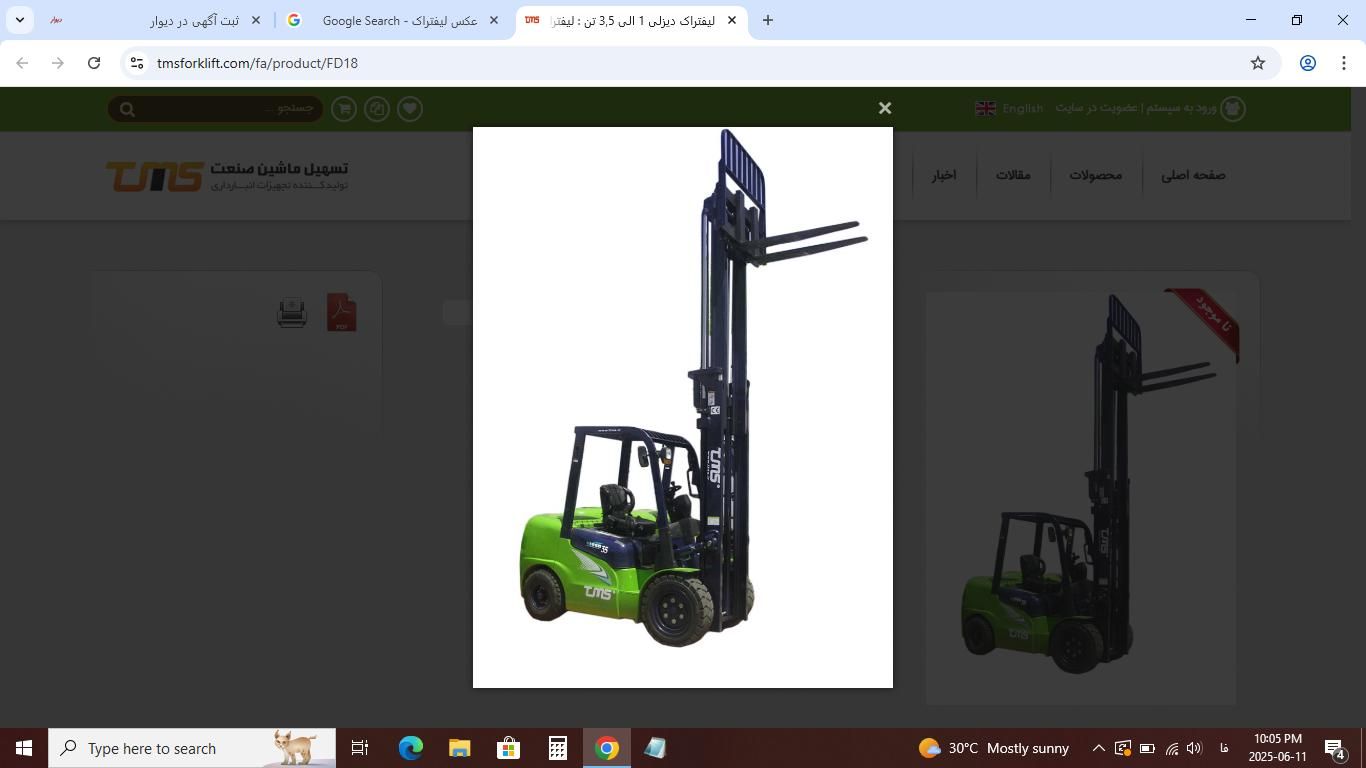Open Task View on the taskbar
The image size is (1366, 768).
[360, 748]
